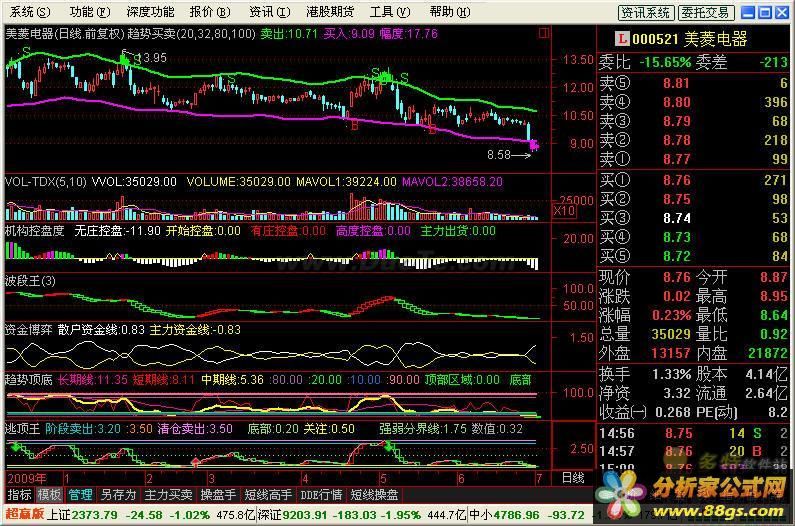Close the stock software window

[782, 13]
